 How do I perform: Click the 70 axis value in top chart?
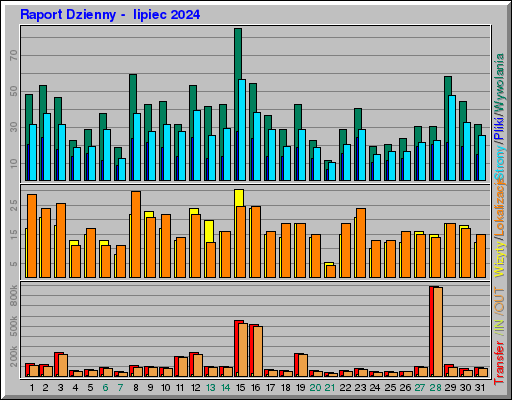(13, 55)
